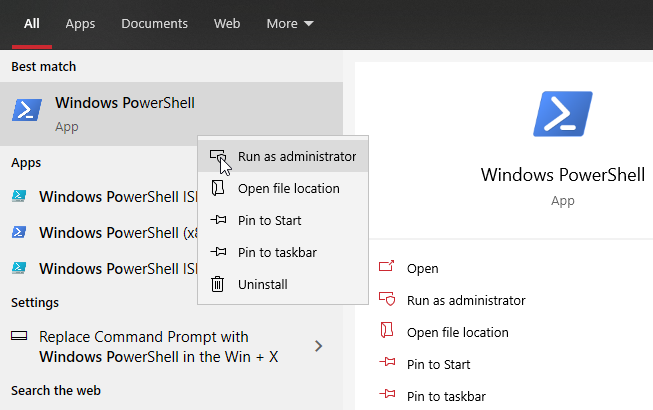Screen dimensions: 653x410
Task: Select Pin to taskbar in the context menu
Action: click(283, 252)
